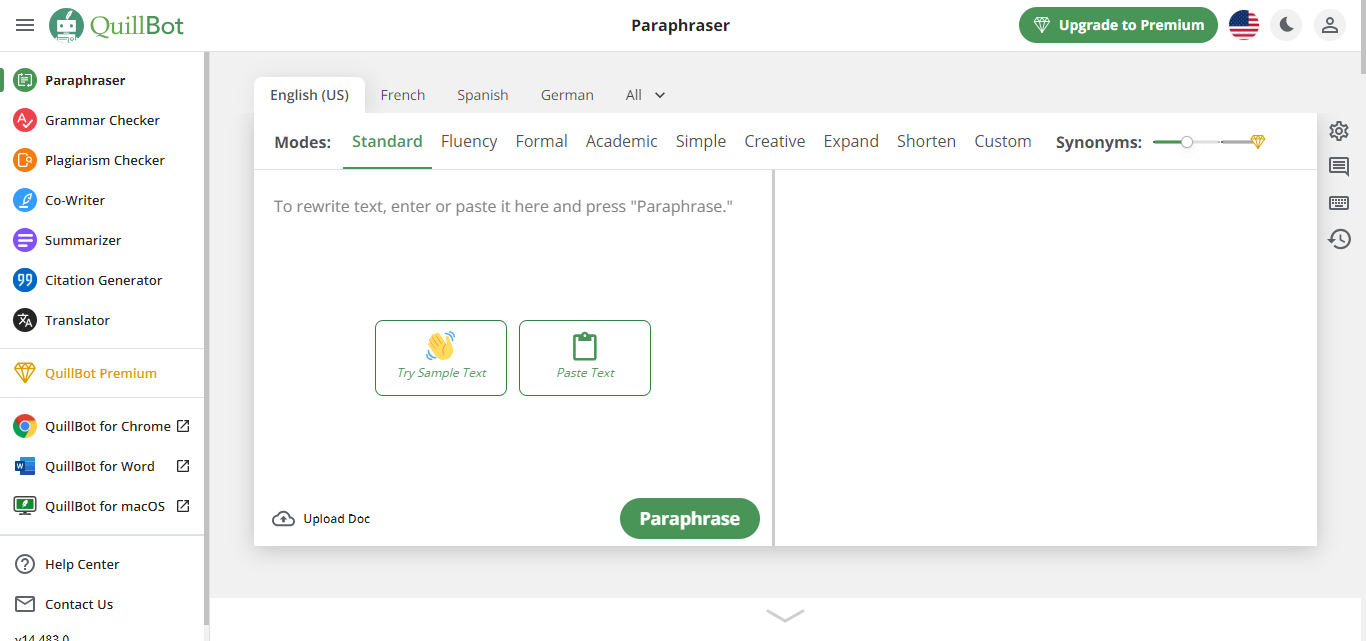Viewport: 1366px width, 641px height.
Task: Select Custom mode
Action: point(1003,142)
